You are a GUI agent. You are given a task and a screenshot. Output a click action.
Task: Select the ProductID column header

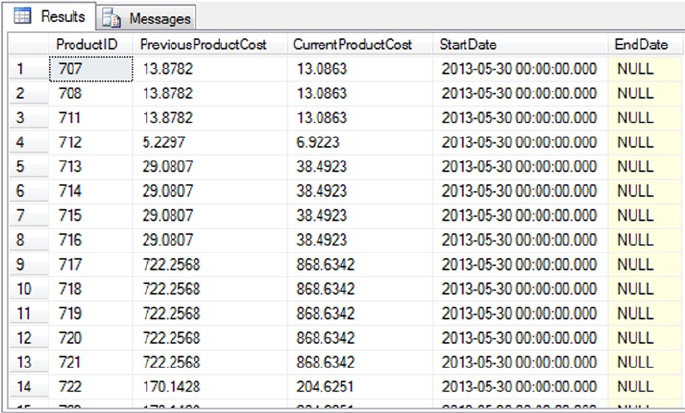pyautogui.click(x=87, y=46)
